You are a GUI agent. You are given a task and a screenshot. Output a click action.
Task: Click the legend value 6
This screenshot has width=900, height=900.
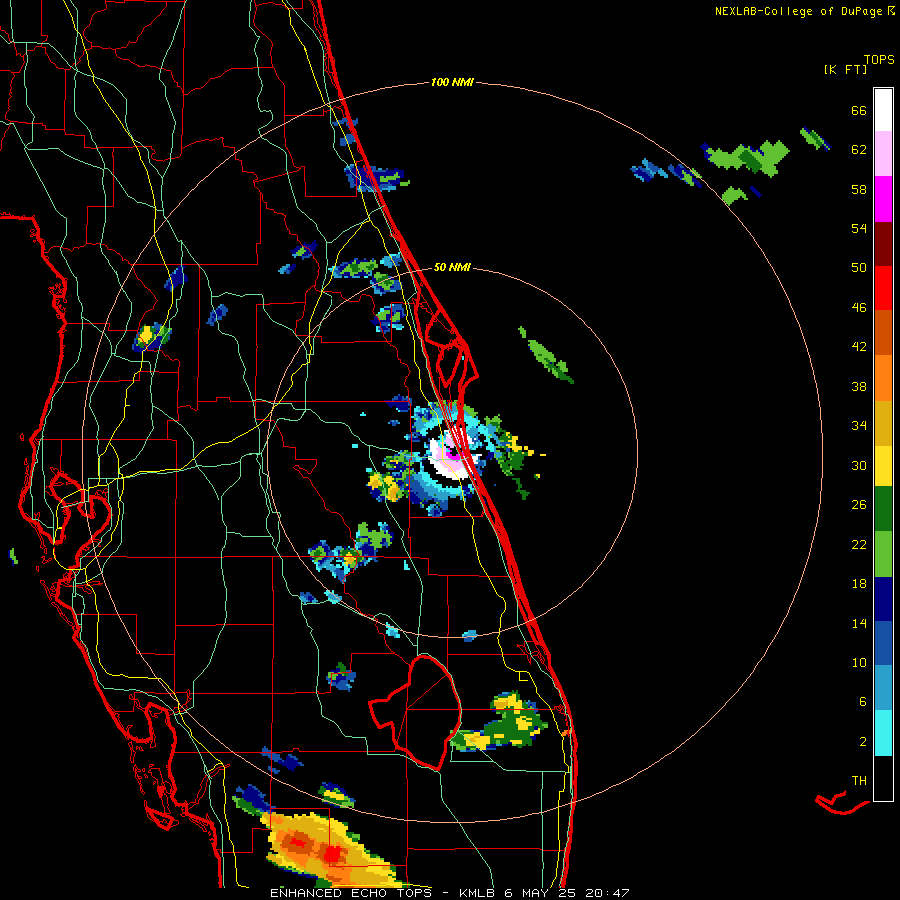(863, 702)
